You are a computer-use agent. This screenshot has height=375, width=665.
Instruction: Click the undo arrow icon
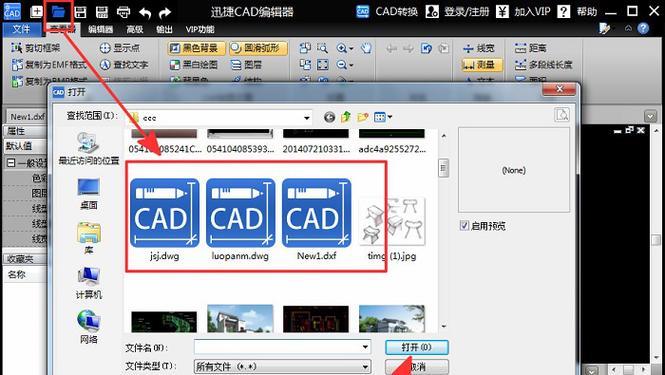145,13
